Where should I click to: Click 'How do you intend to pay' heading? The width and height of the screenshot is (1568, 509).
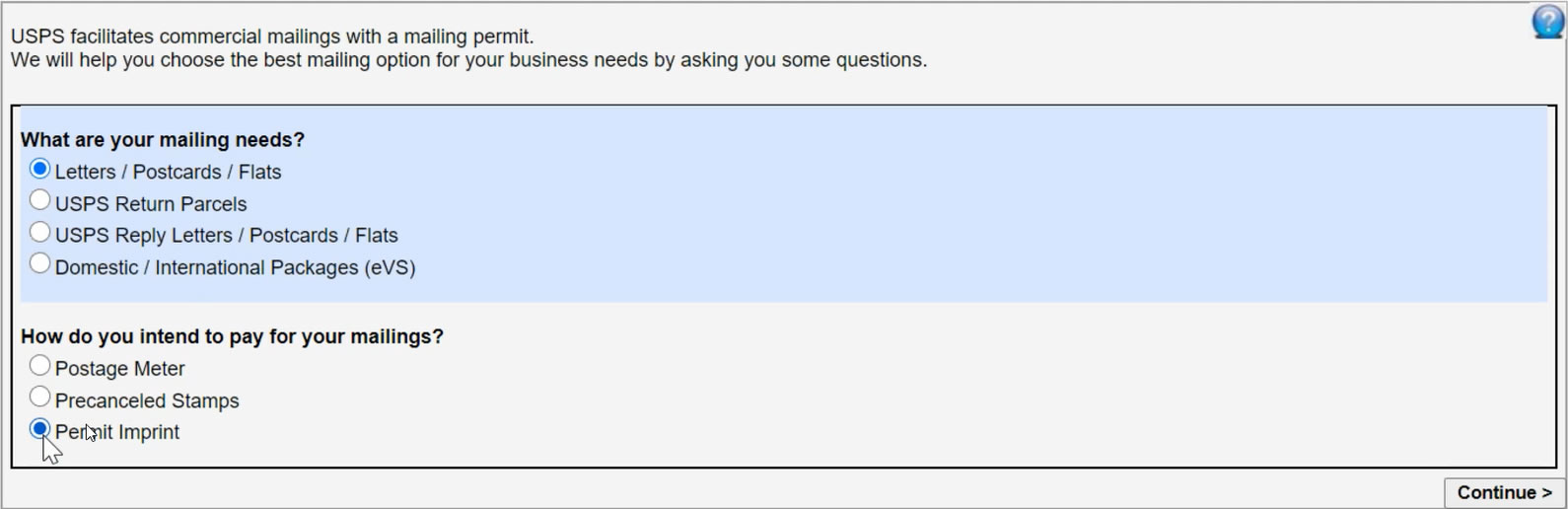tap(232, 336)
